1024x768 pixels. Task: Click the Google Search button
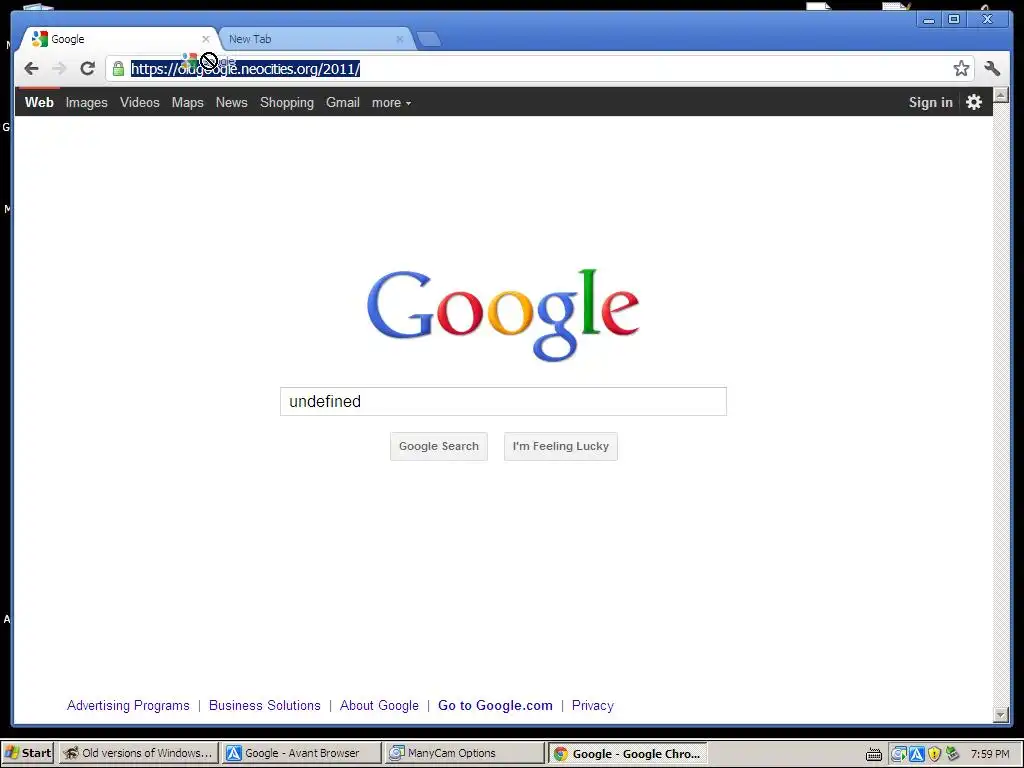coord(439,446)
